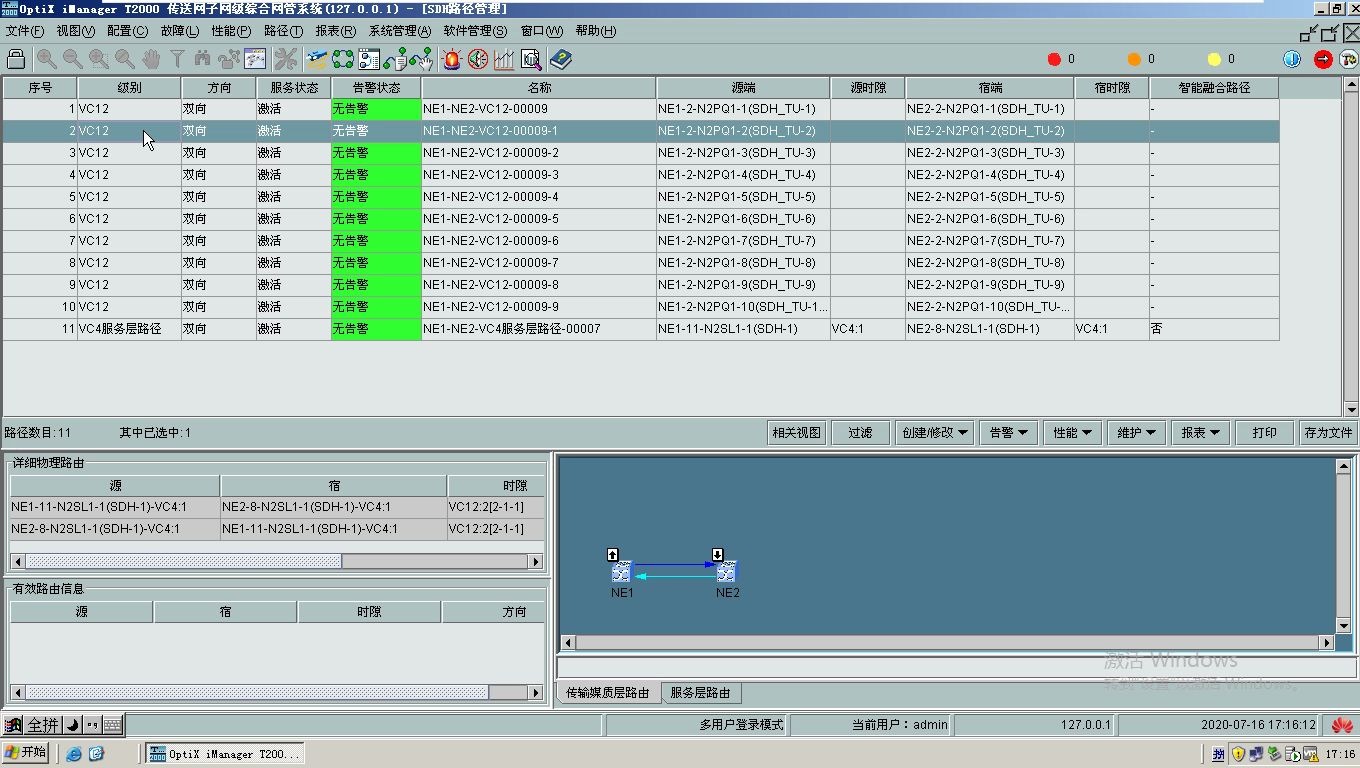The image size is (1360, 768).
Task: Switch to the 服务层路由 tab
Action: (700, 692)
